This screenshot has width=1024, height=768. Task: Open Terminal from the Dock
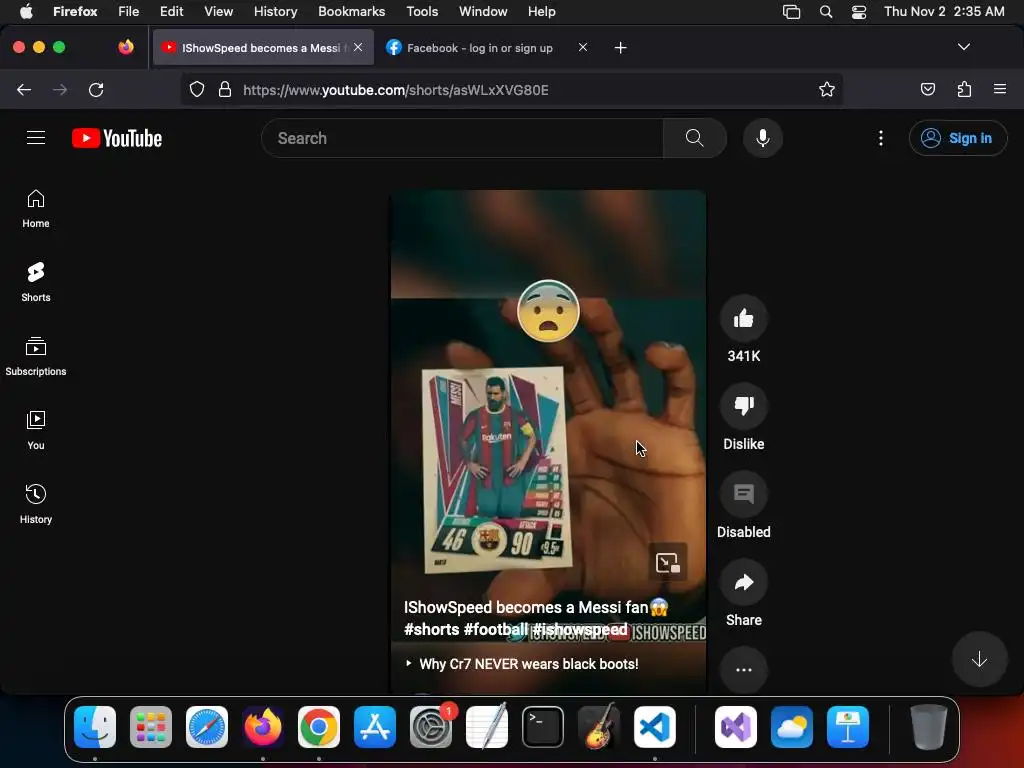tap(543, 726)
